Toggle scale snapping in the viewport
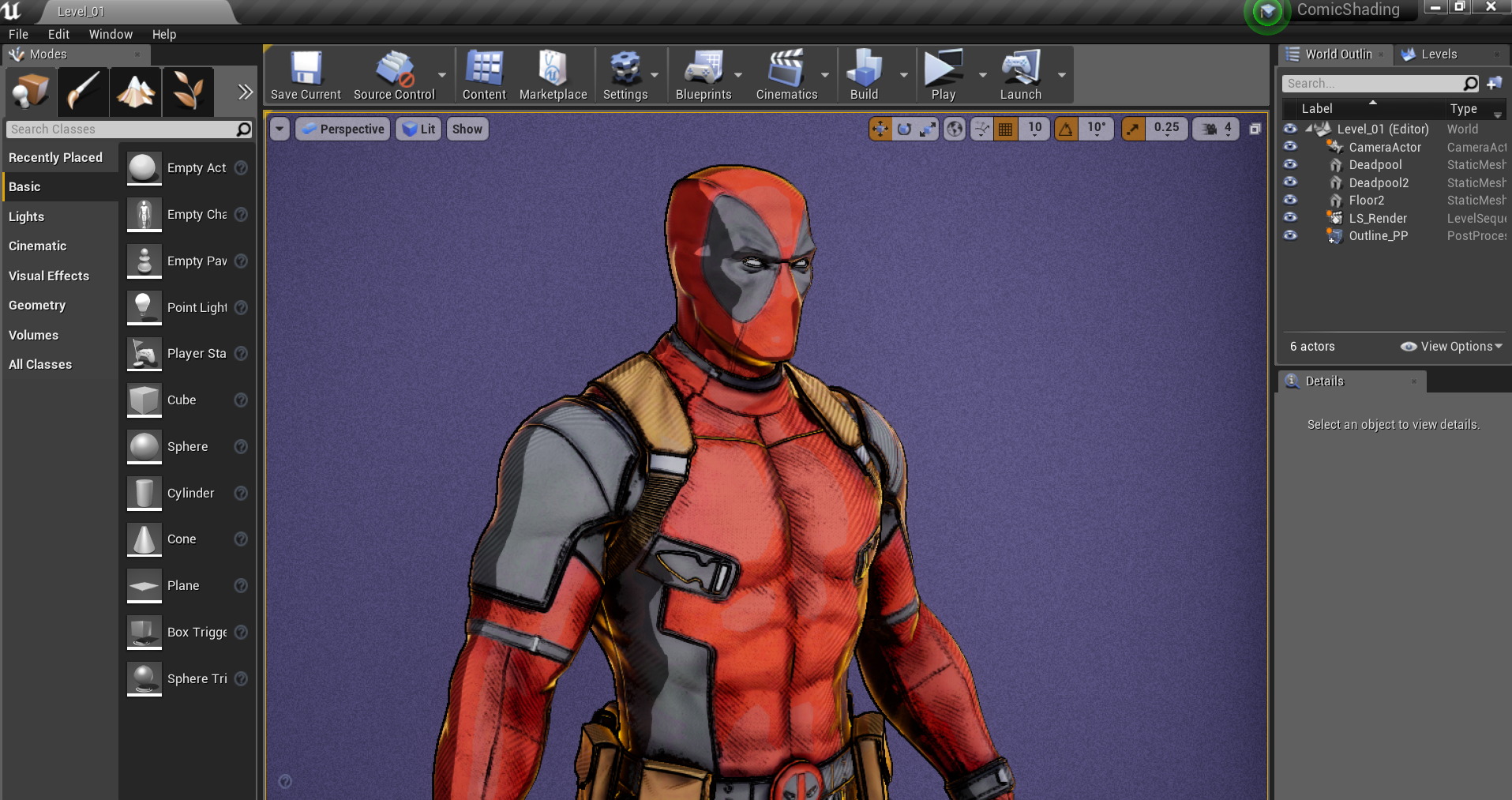Image resolution: width=1512 pixels, height=800 pixels. point(1133,129)
